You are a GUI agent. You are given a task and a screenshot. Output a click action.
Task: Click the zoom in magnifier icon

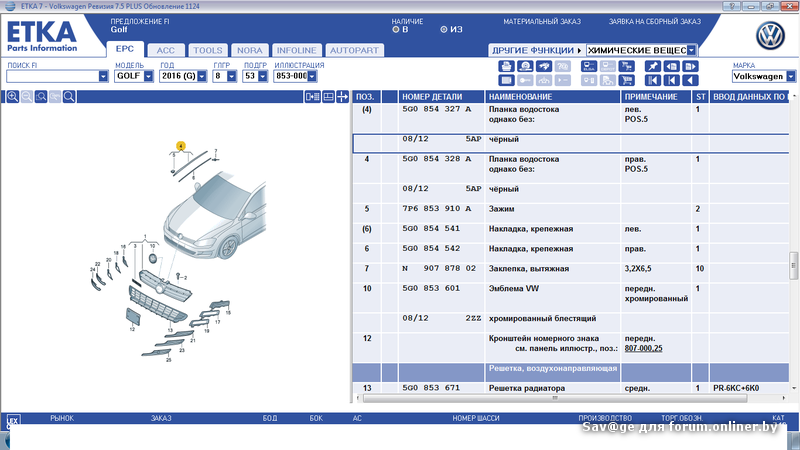point(12,96)
